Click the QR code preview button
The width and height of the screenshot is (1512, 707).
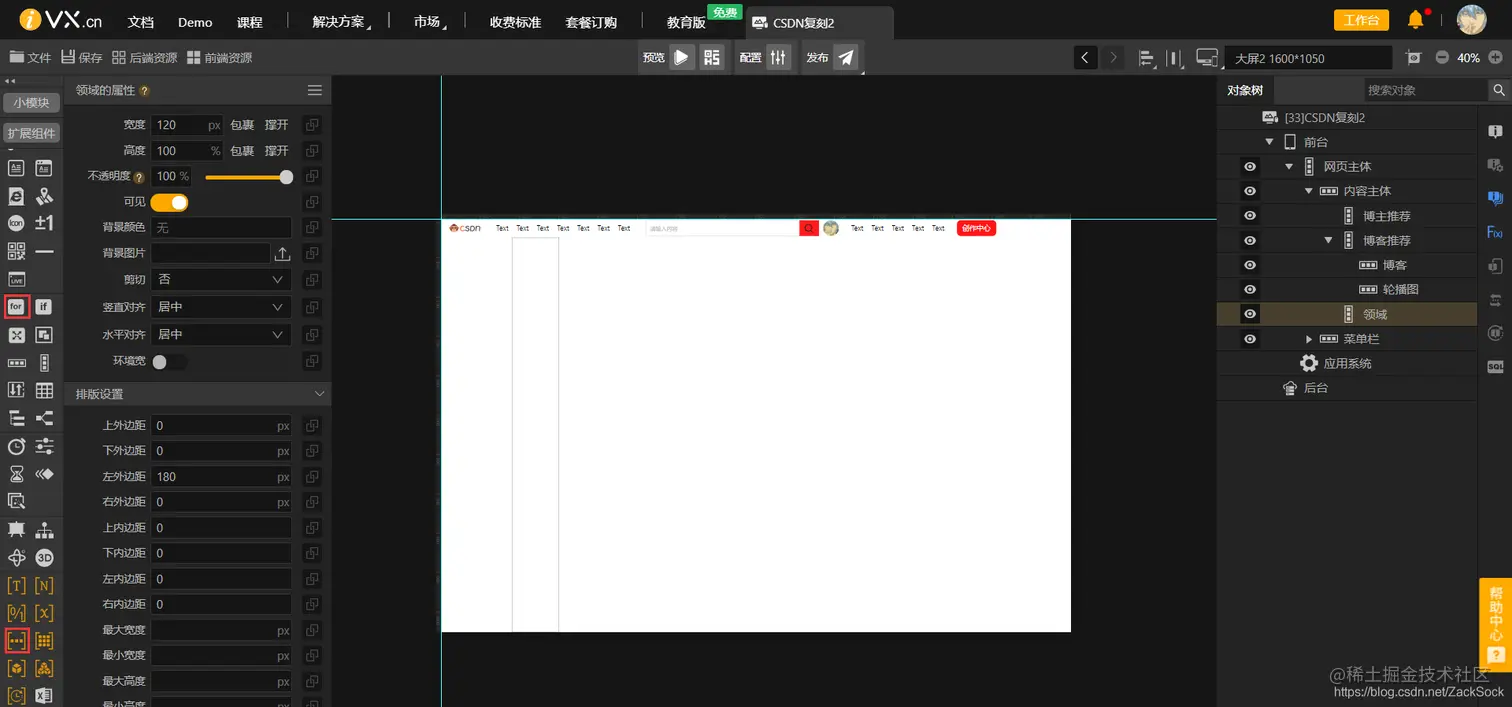(712, 57)
